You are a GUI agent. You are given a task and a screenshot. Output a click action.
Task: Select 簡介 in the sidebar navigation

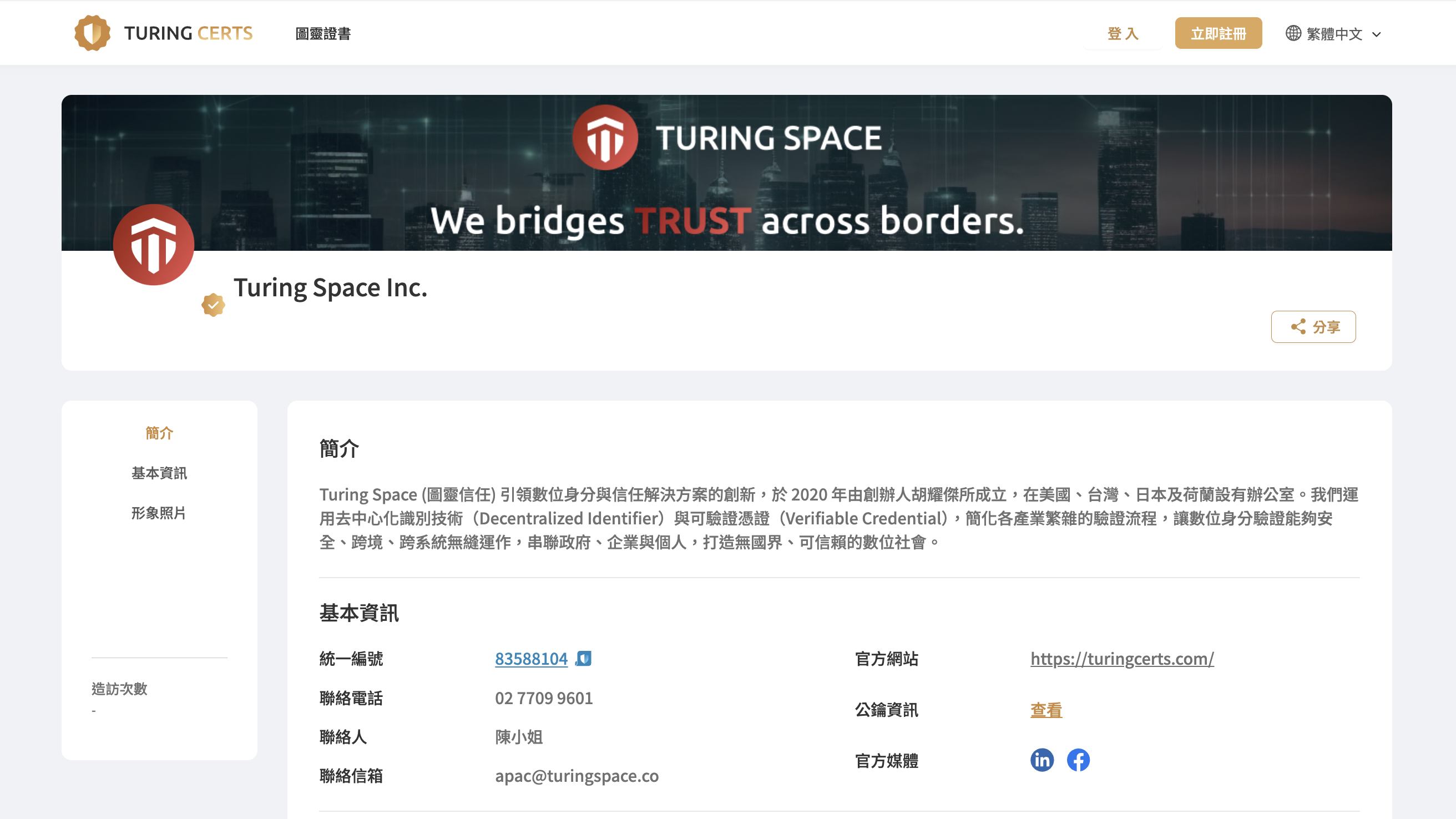tap(159, 433)
